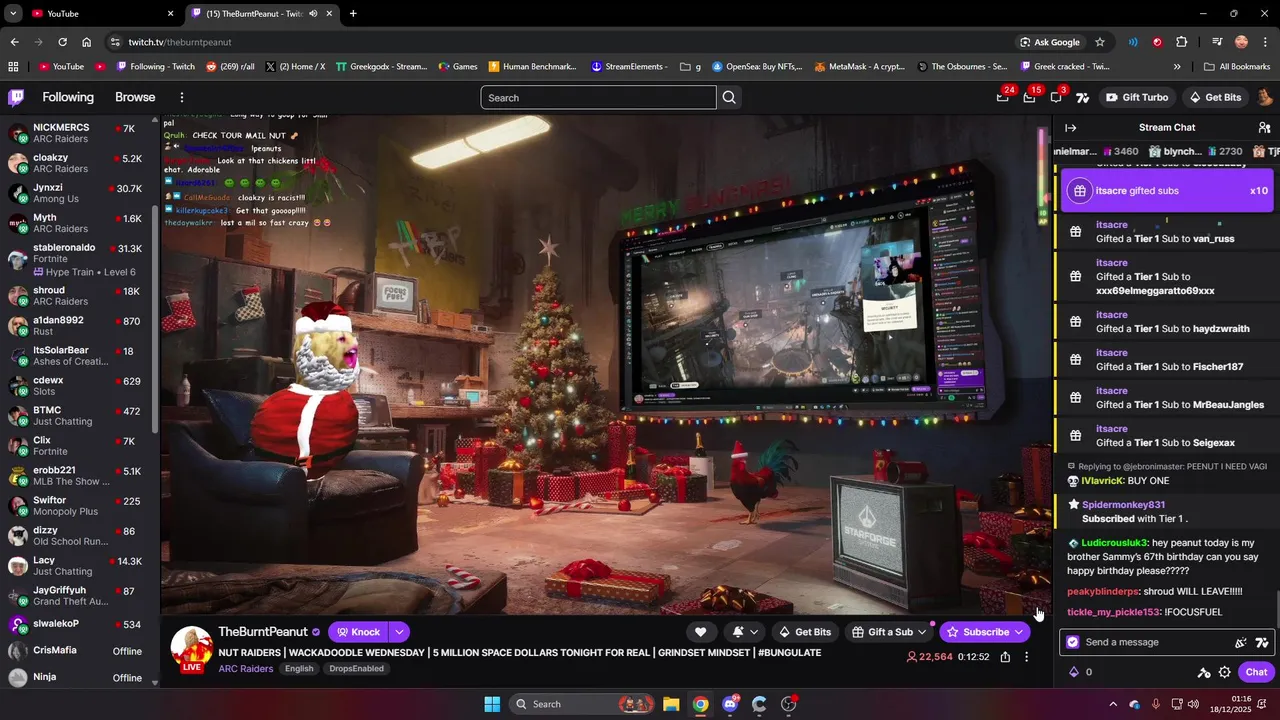Image resolution: width=1280 pixels, height=720 pixels.
Task: Open the Twitch home logo
Action: click(x=16, y=97)
